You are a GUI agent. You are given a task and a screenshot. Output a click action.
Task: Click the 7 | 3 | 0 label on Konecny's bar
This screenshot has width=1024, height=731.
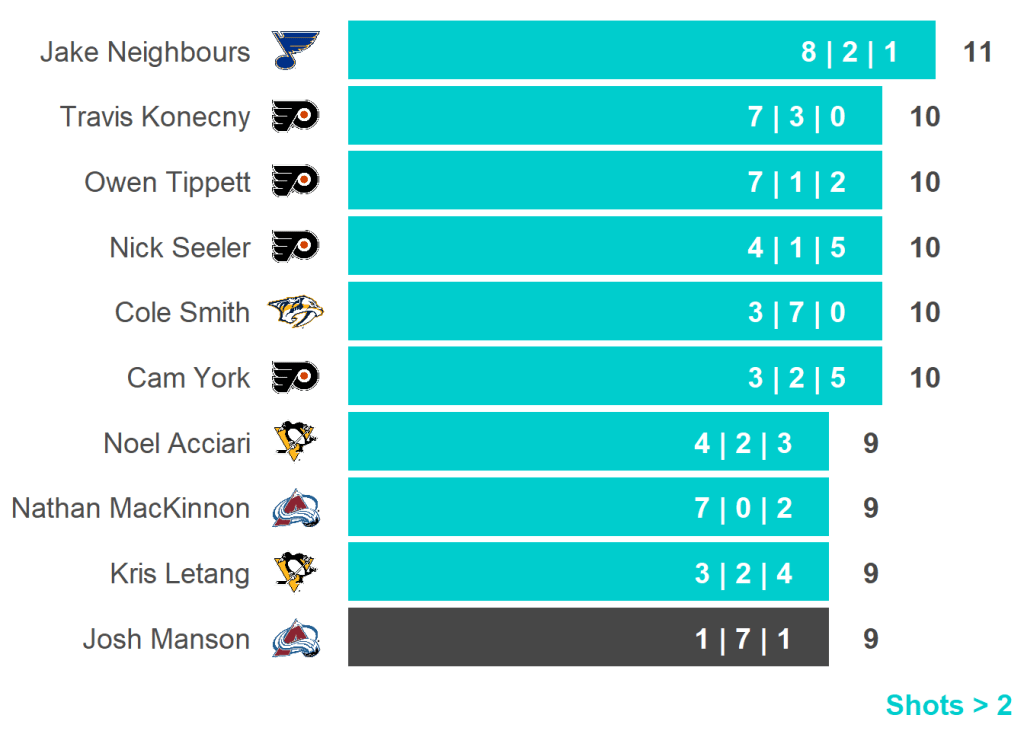click(797, 117)
